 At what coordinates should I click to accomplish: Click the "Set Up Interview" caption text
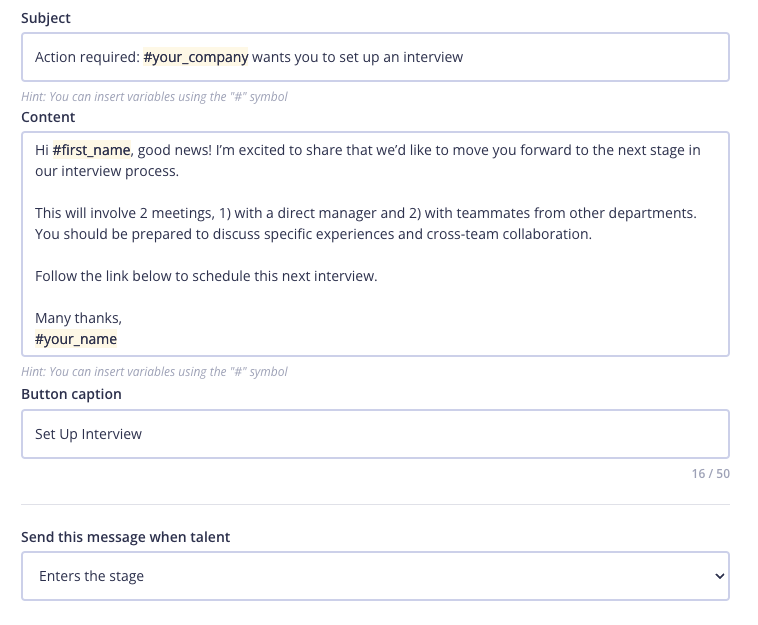pos(88,434)
